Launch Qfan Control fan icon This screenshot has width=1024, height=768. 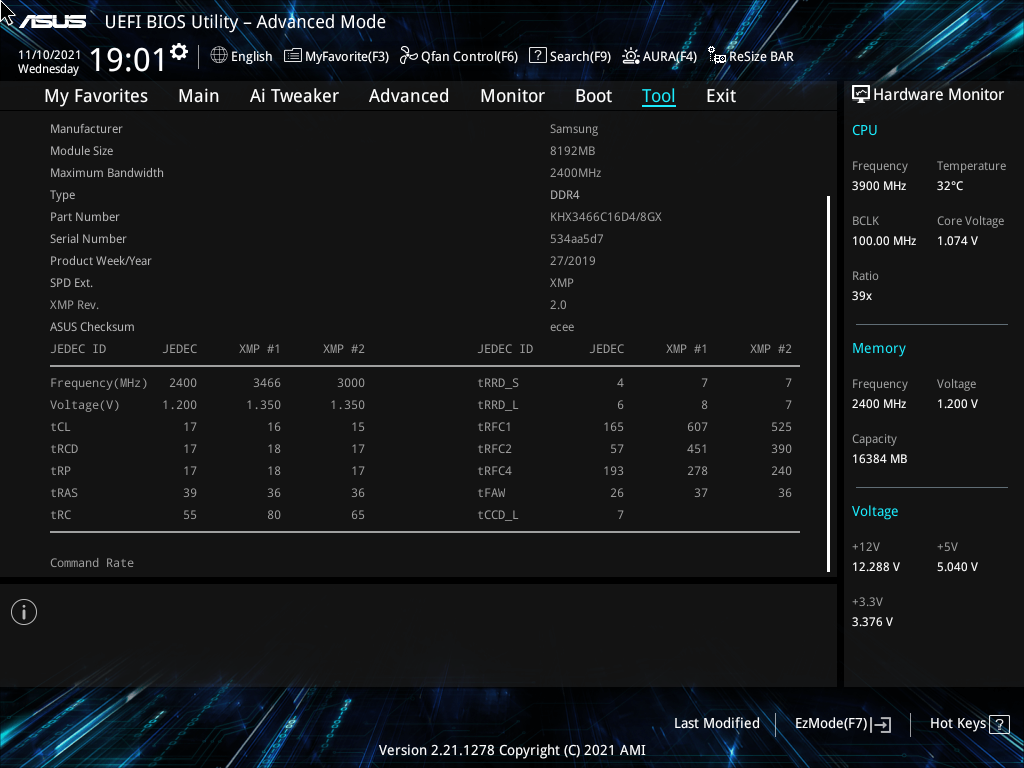tap(409, 56)
